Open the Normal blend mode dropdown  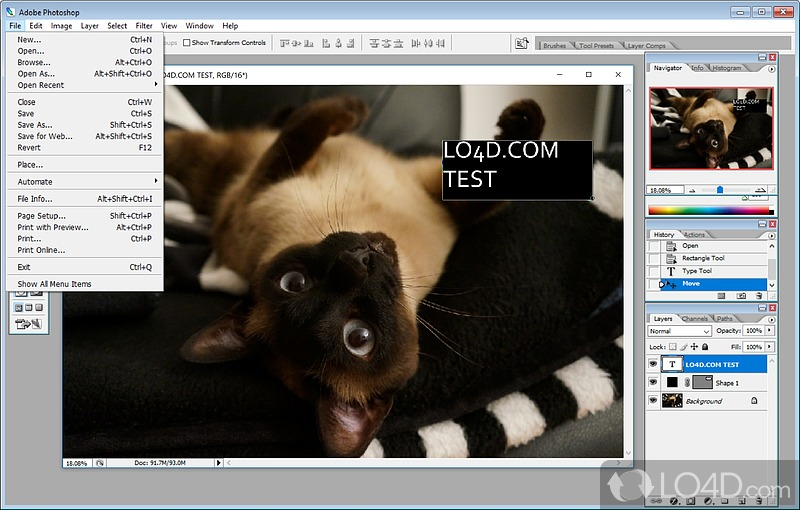tap(680, 331)
